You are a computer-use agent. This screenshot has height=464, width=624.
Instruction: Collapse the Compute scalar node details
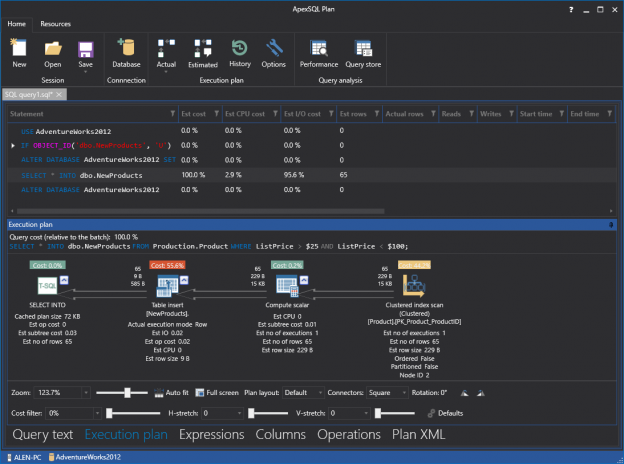click(304, 280)
